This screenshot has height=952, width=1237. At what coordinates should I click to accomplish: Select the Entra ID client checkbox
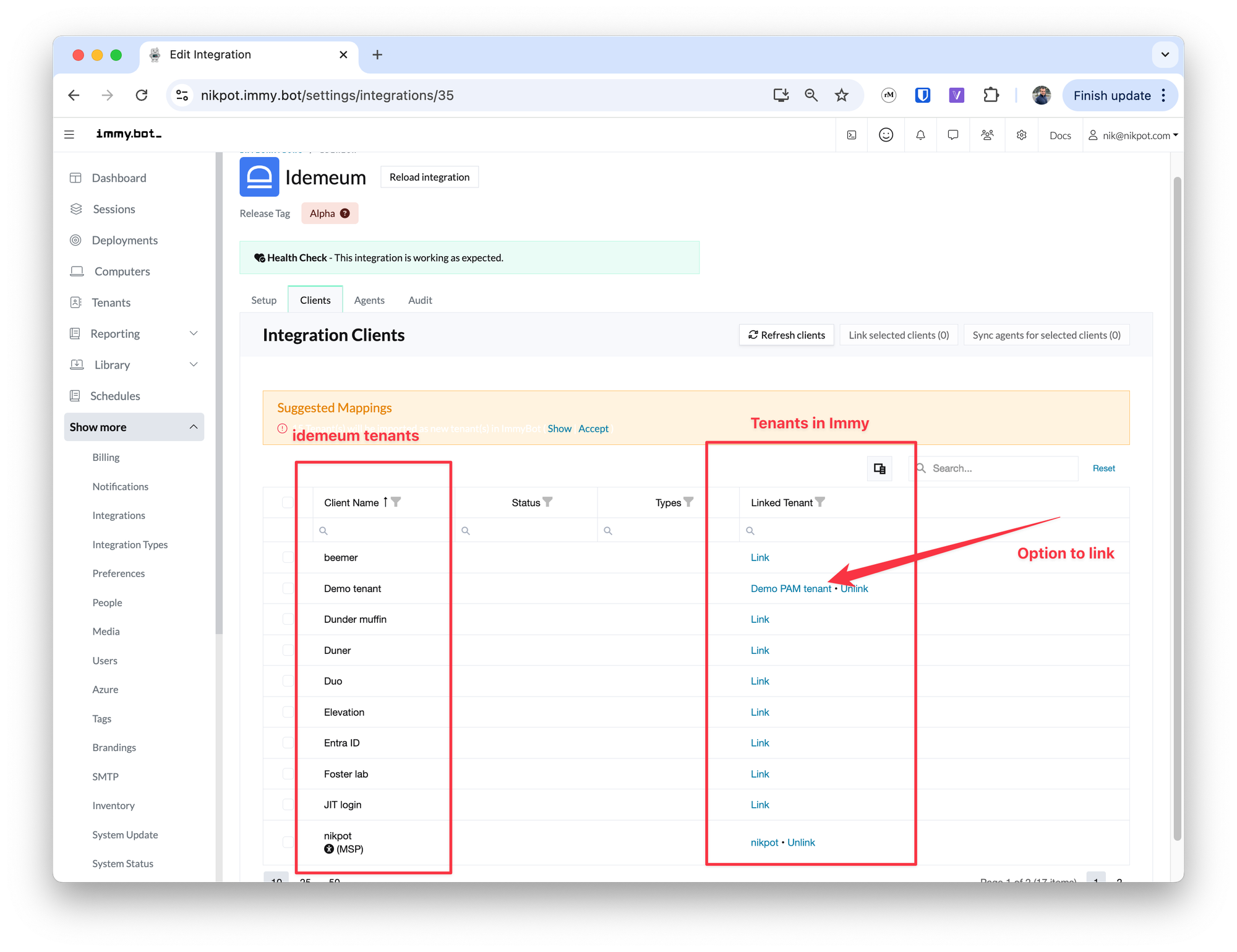pos(288,743)
